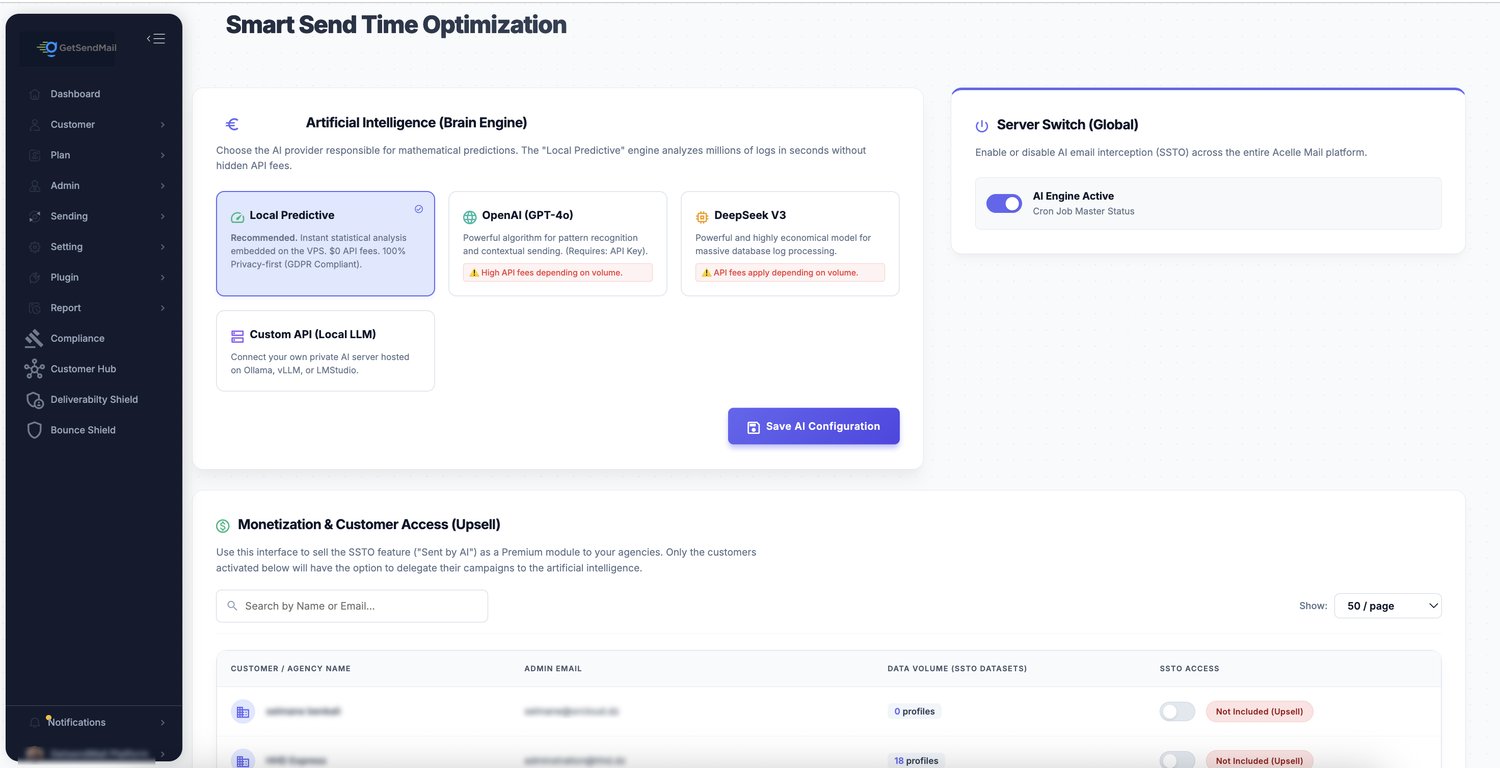This screenshot has height=768, width=1500.
Task: Select the Local Predictive engine option
Action: tap(325, 243)
